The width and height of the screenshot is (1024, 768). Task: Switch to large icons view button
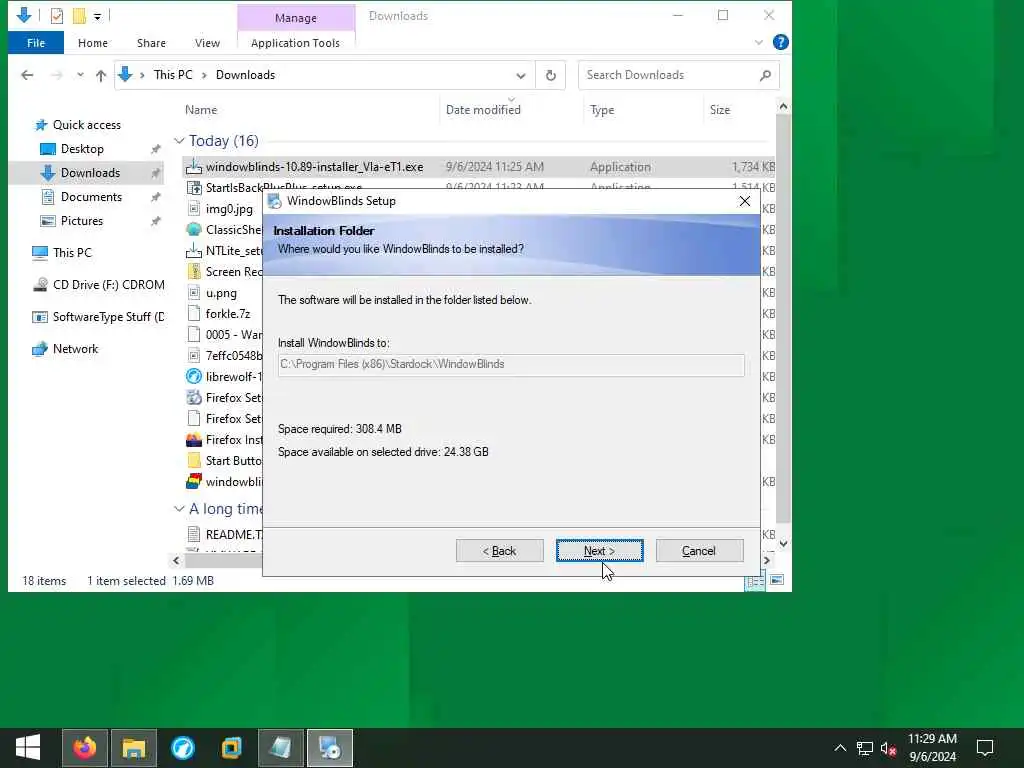point(776,580)
